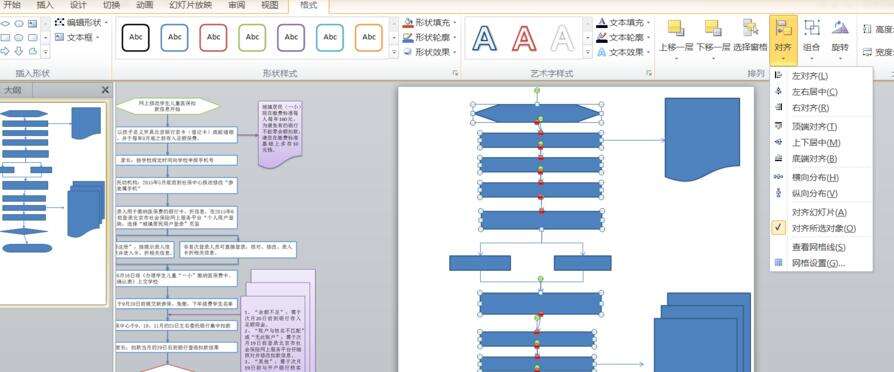The image size is (894, 372).
Task: Apply the blue outline WordArt A style
Action: click(x=485, y=38)
